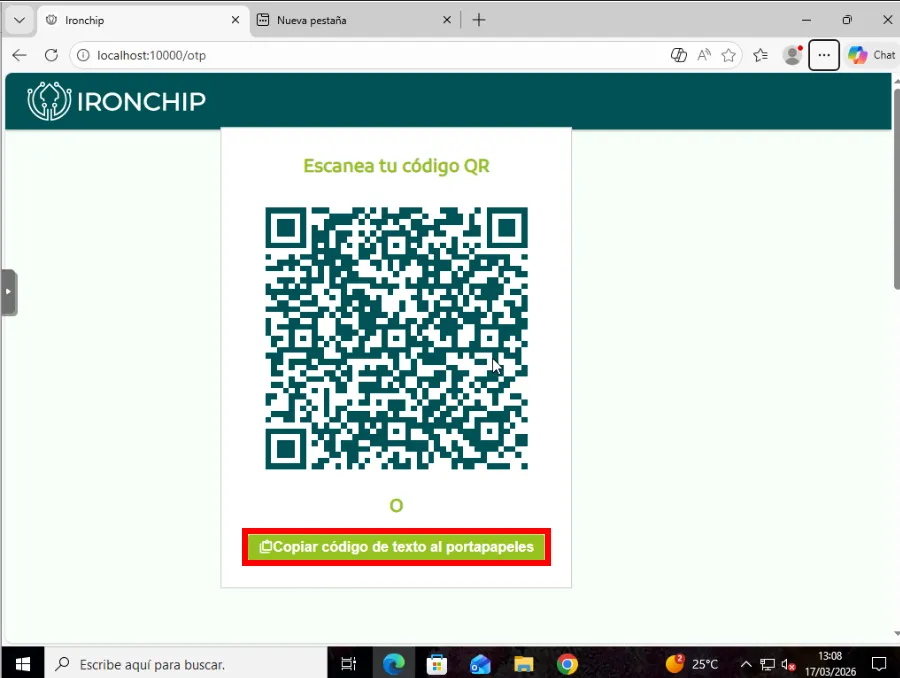Open the browser extensions icon beside Read aloud
The height and width of the screenshot is (678, 900).
tap(678, 55)
